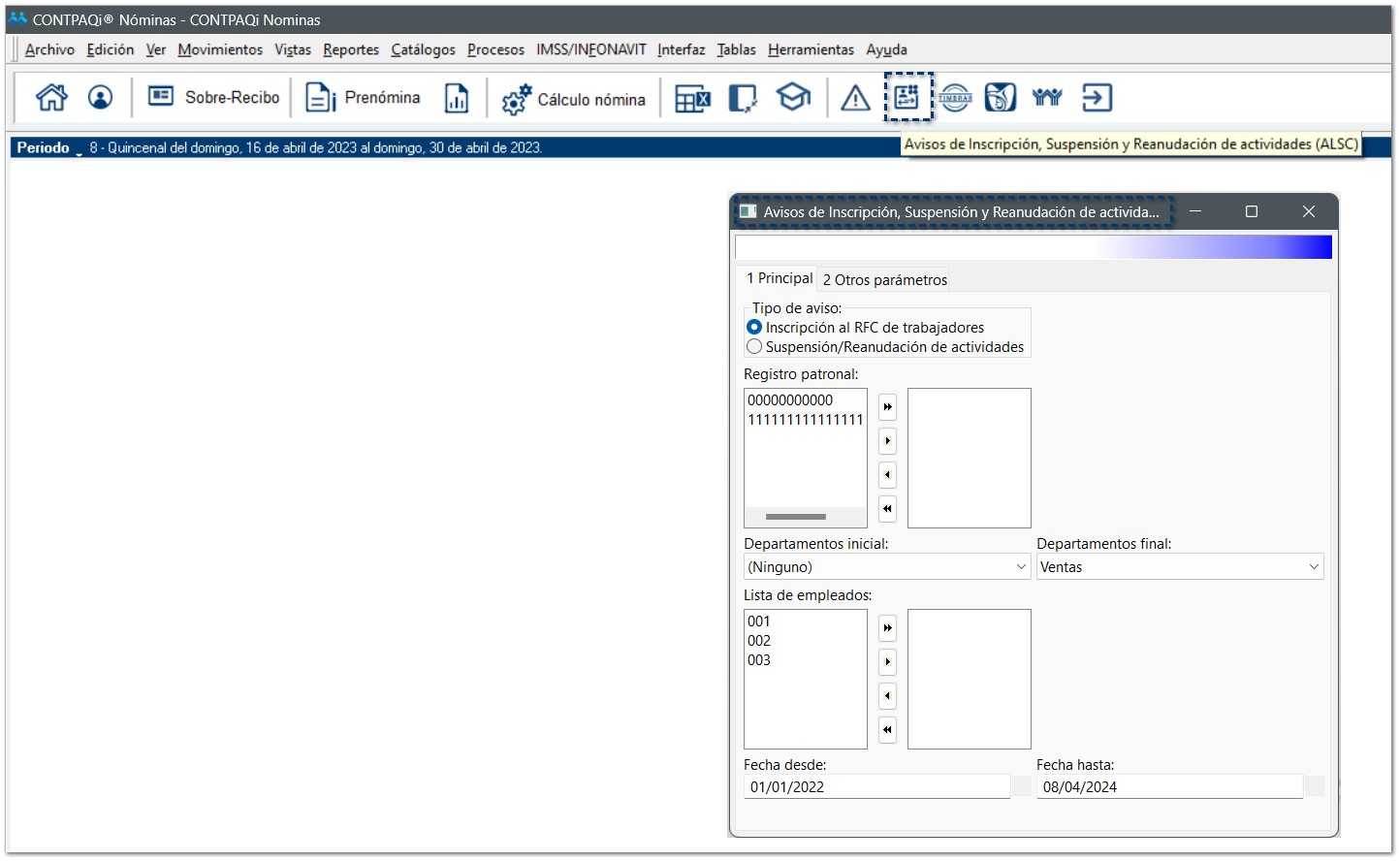Remove selected registro patronal from right list

click(x=887, y=475)
